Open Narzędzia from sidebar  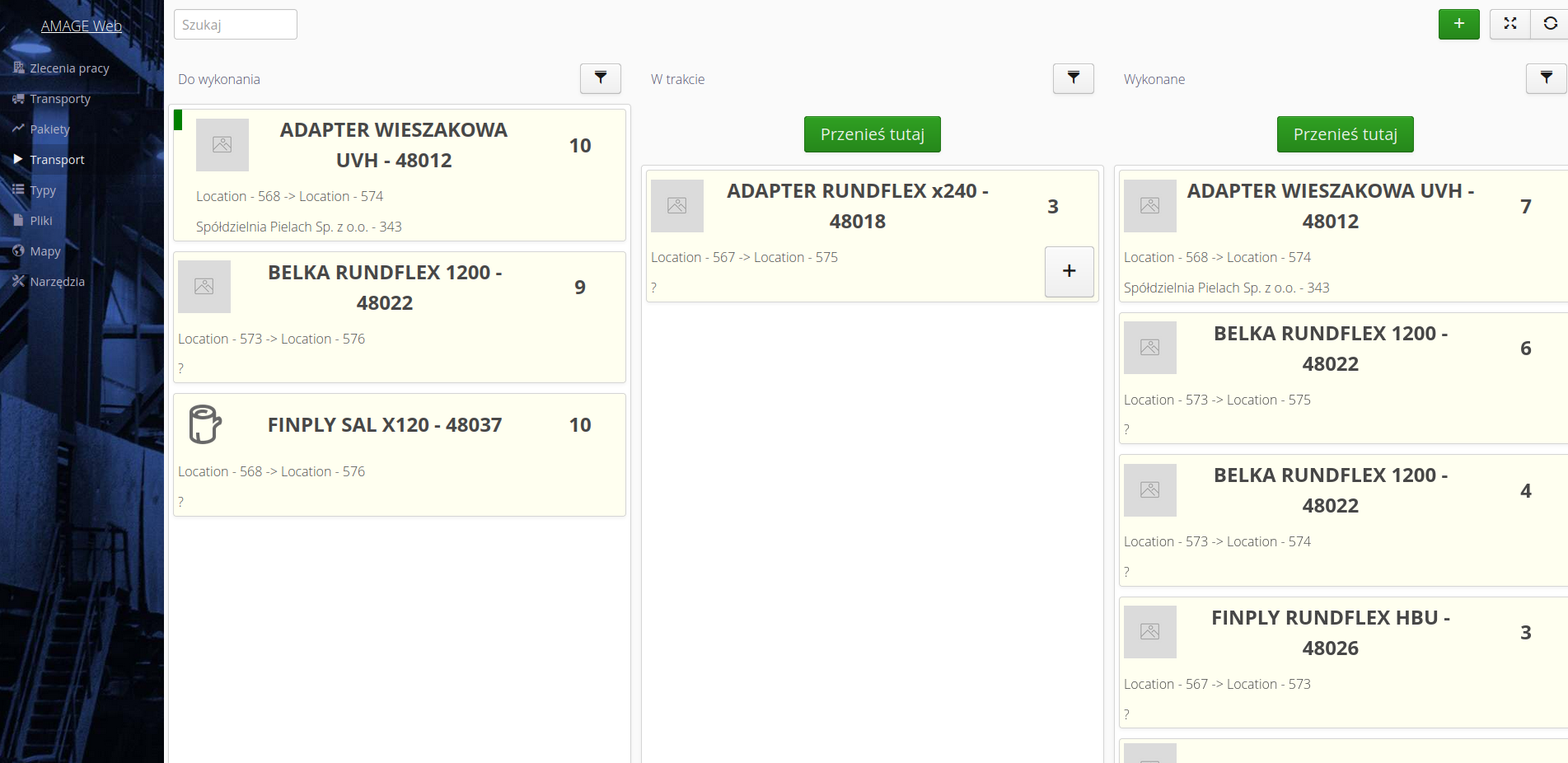click(x=57, y=282)
